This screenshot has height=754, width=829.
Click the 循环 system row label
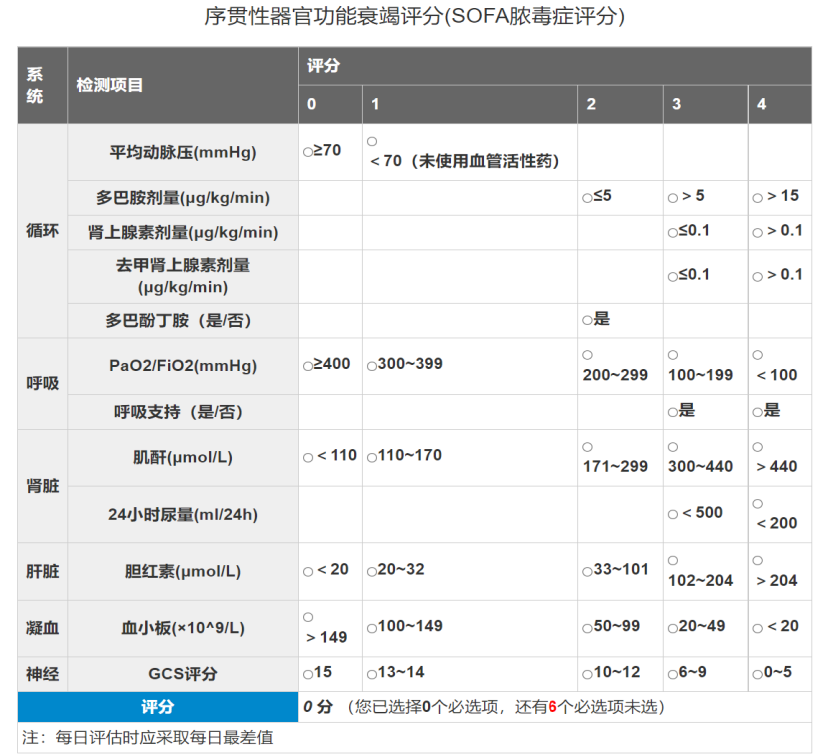tap(42, 231)
